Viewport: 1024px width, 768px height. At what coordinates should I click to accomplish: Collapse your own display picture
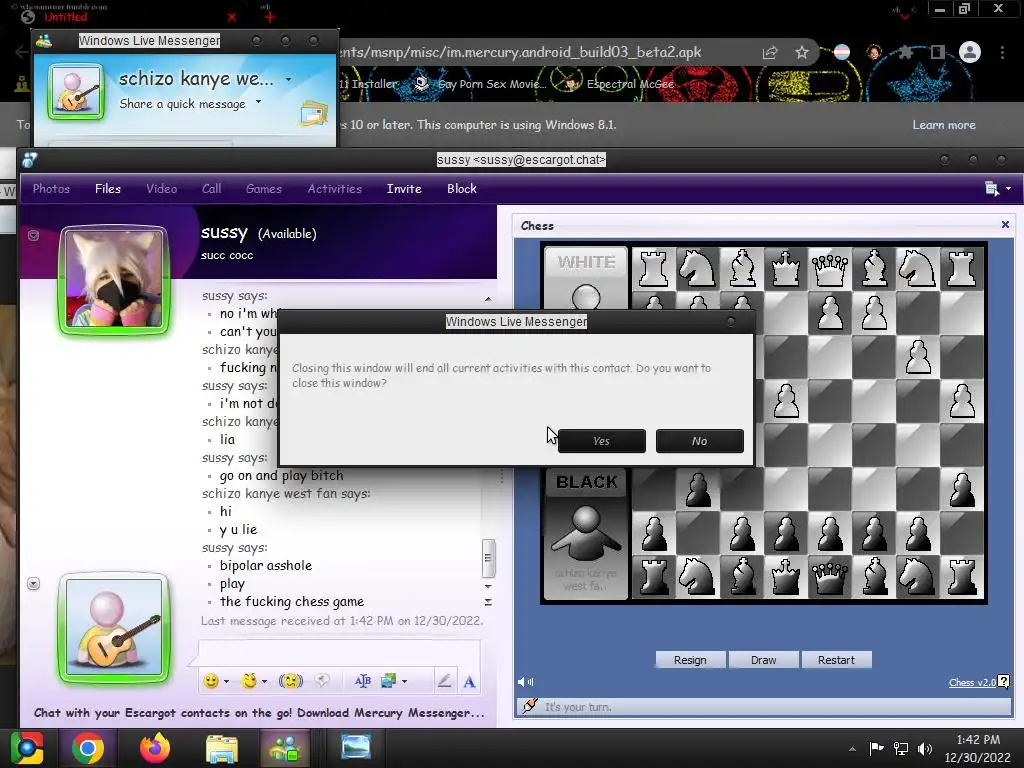pyautogui.click(x=33, y=583)
